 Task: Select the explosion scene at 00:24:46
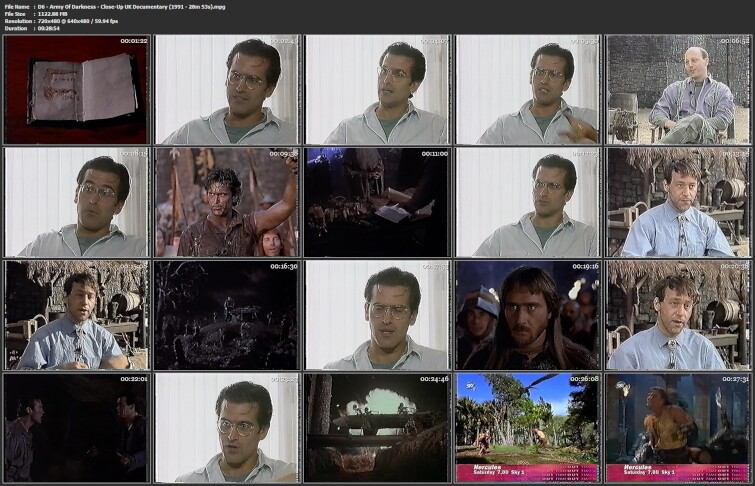378,428
